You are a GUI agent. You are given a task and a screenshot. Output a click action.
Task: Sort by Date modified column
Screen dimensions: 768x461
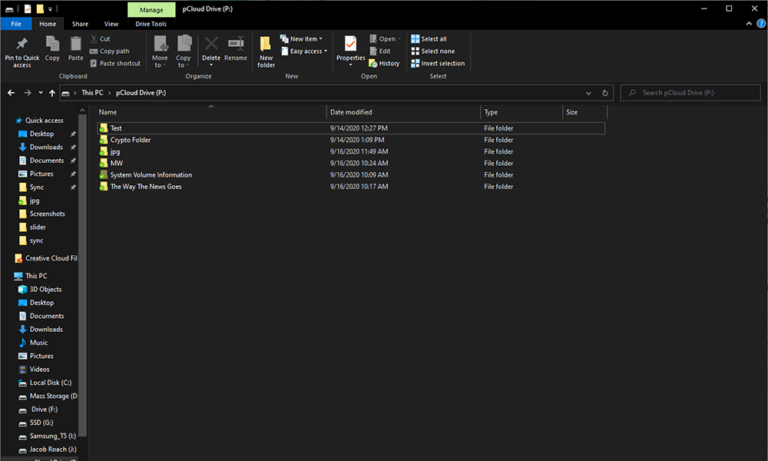(x=404, y=112)
